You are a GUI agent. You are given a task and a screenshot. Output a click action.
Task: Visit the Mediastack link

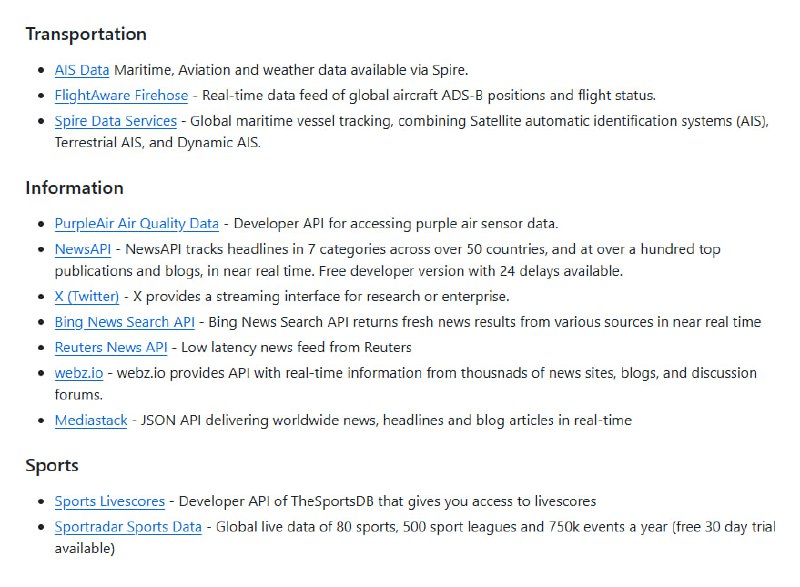pos(91,420)
